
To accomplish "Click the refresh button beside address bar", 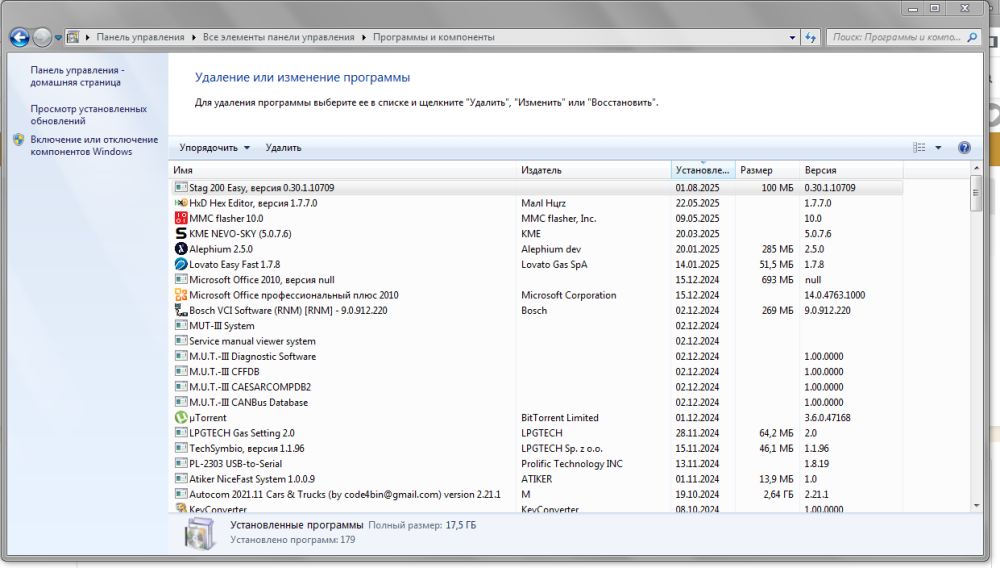I will tap(811, 37).
